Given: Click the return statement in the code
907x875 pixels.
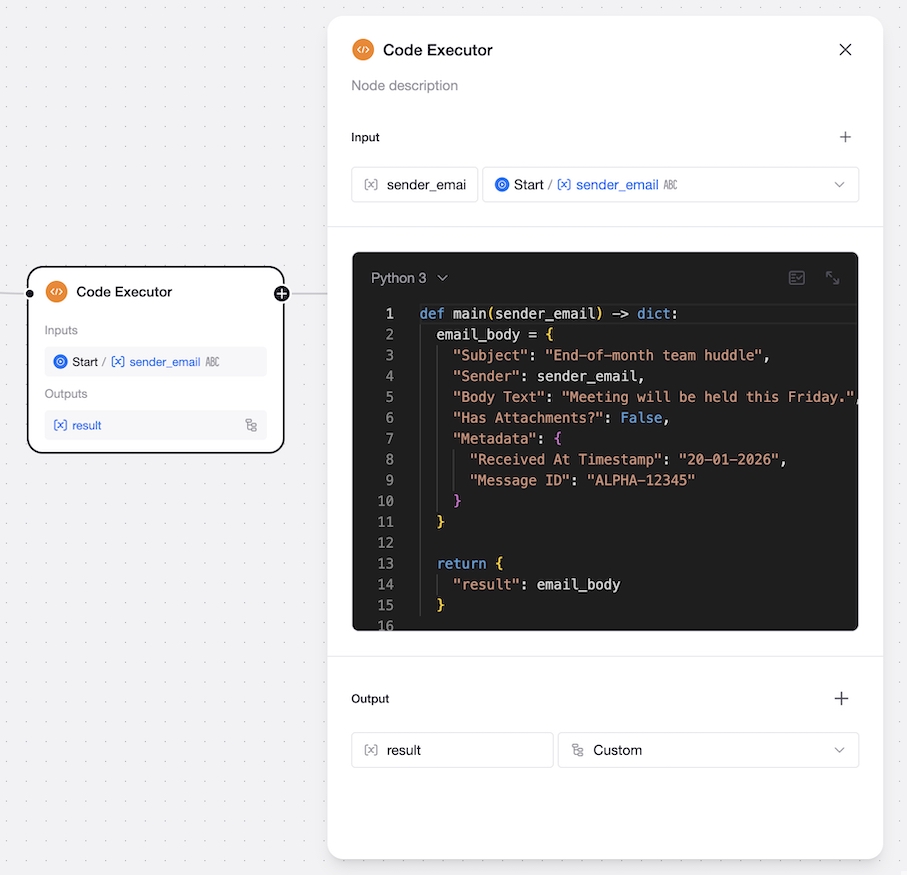Looking at the screenshot, I should (x=470, y=564).
